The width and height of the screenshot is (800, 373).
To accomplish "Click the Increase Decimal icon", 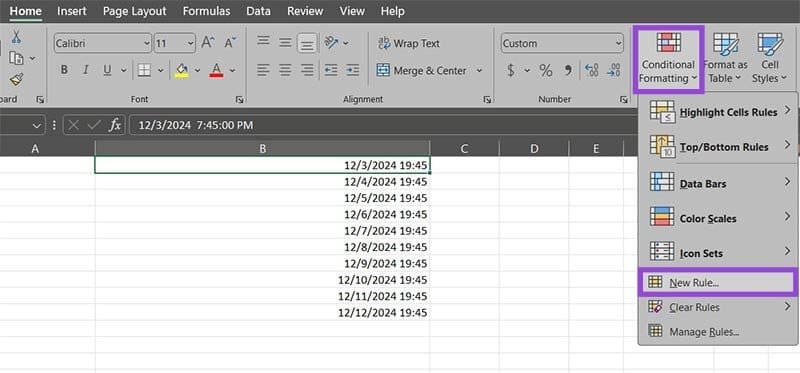I will (x=592, y=71).
